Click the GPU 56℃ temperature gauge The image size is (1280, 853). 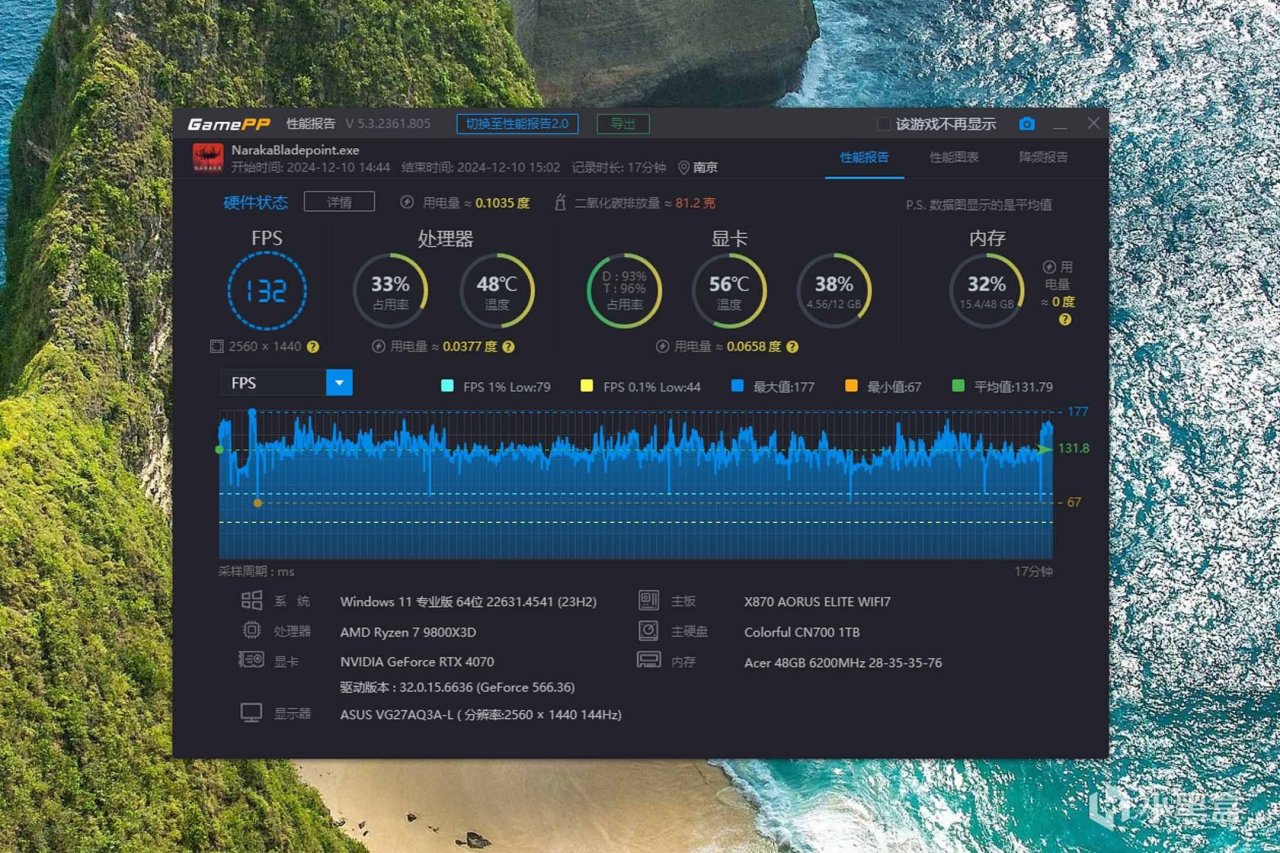(x=729, y=291)
